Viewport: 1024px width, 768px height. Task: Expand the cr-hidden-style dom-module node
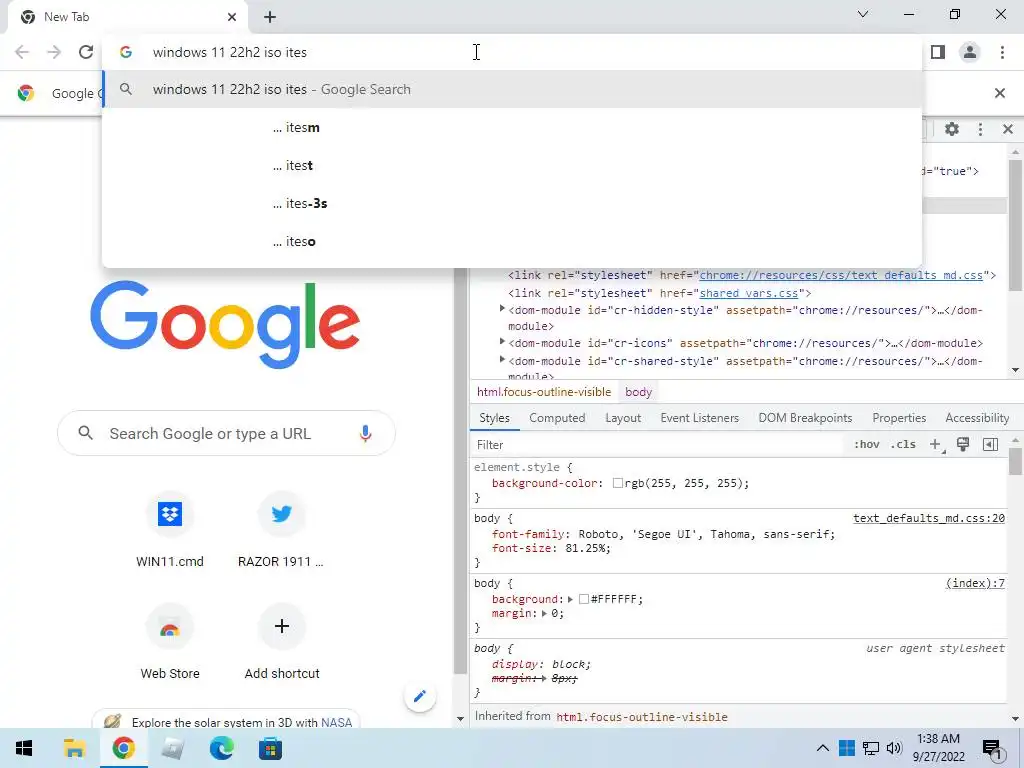[502, 308]
